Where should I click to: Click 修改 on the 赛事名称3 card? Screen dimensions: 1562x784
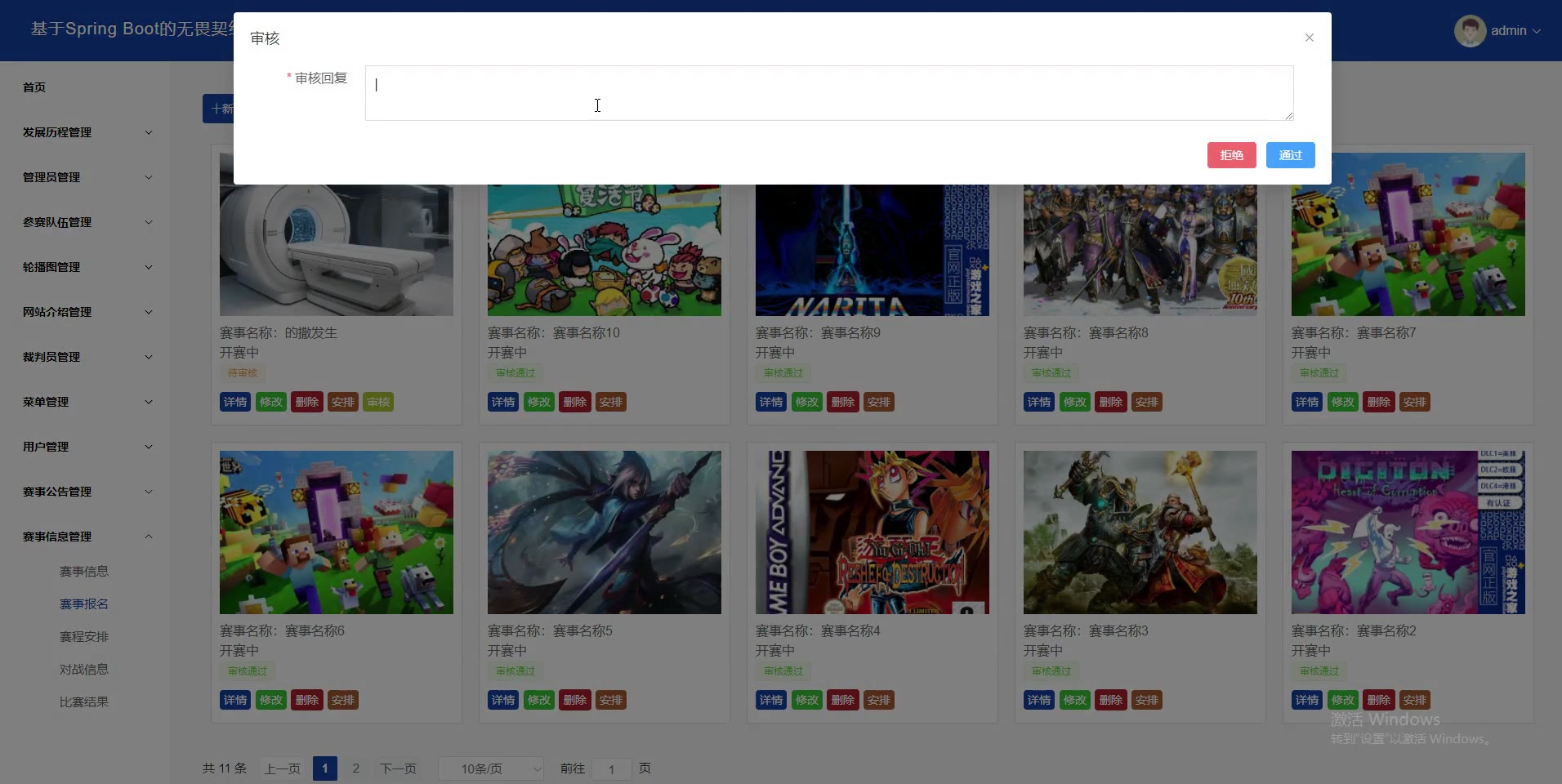(x=1075, y=700)
